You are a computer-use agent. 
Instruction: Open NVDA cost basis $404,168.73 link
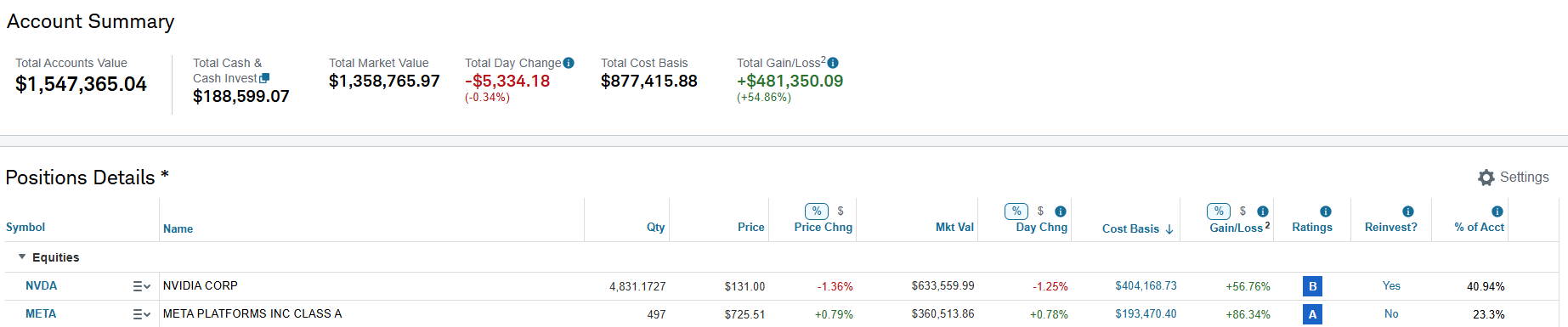pyautogui.click(x=1146, y=286)
